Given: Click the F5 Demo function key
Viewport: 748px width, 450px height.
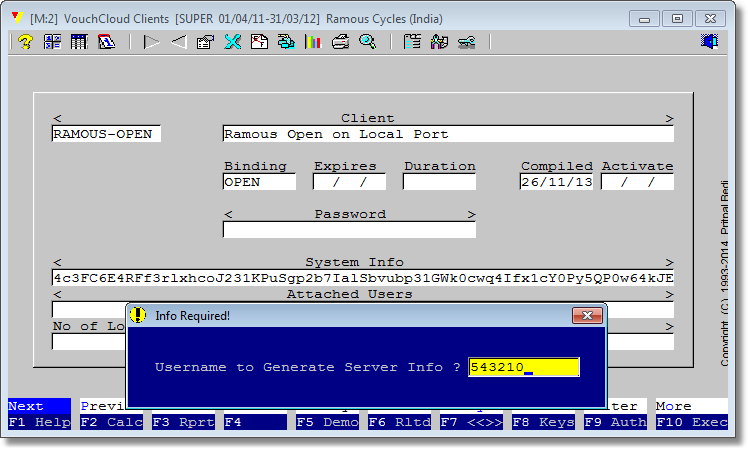Looking at the screenshot, I should pos(327,422).
